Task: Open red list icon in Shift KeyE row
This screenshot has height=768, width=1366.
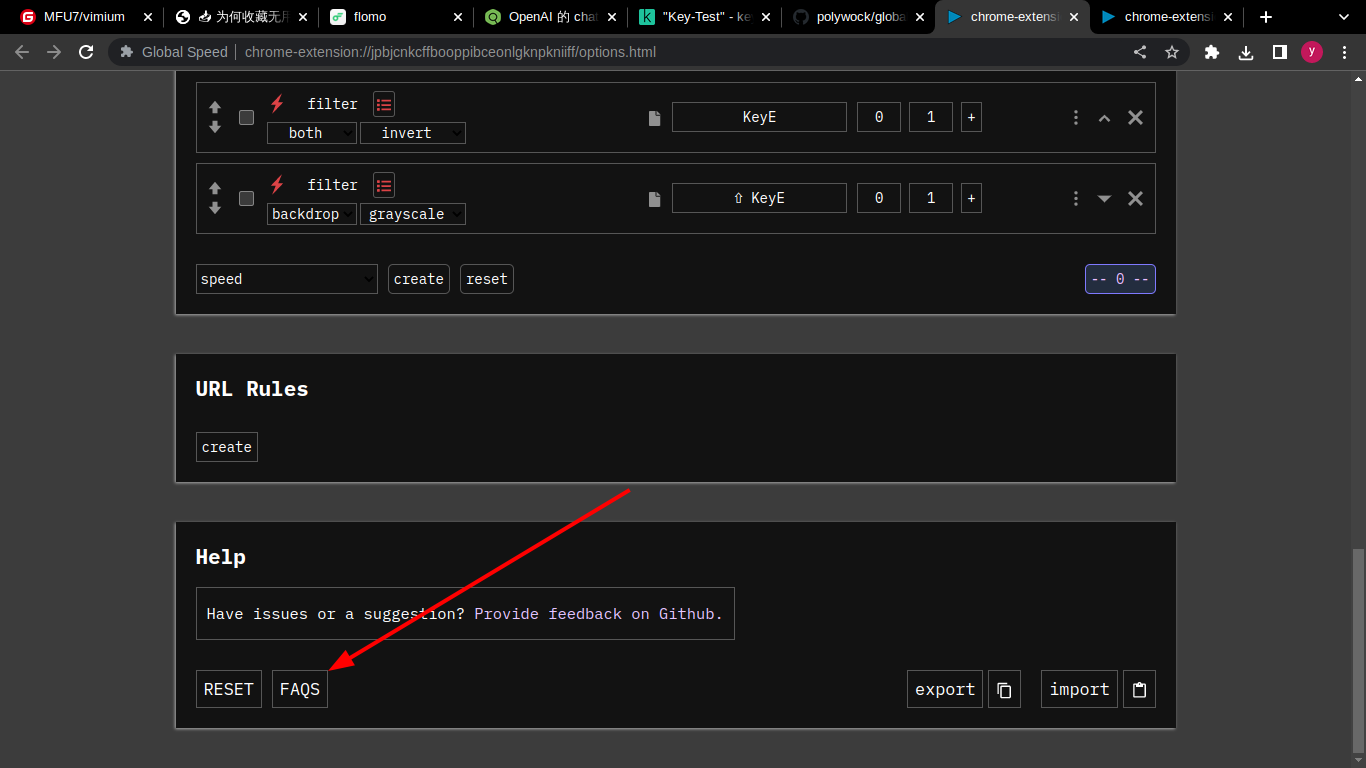Action: (x=384, y=185)
